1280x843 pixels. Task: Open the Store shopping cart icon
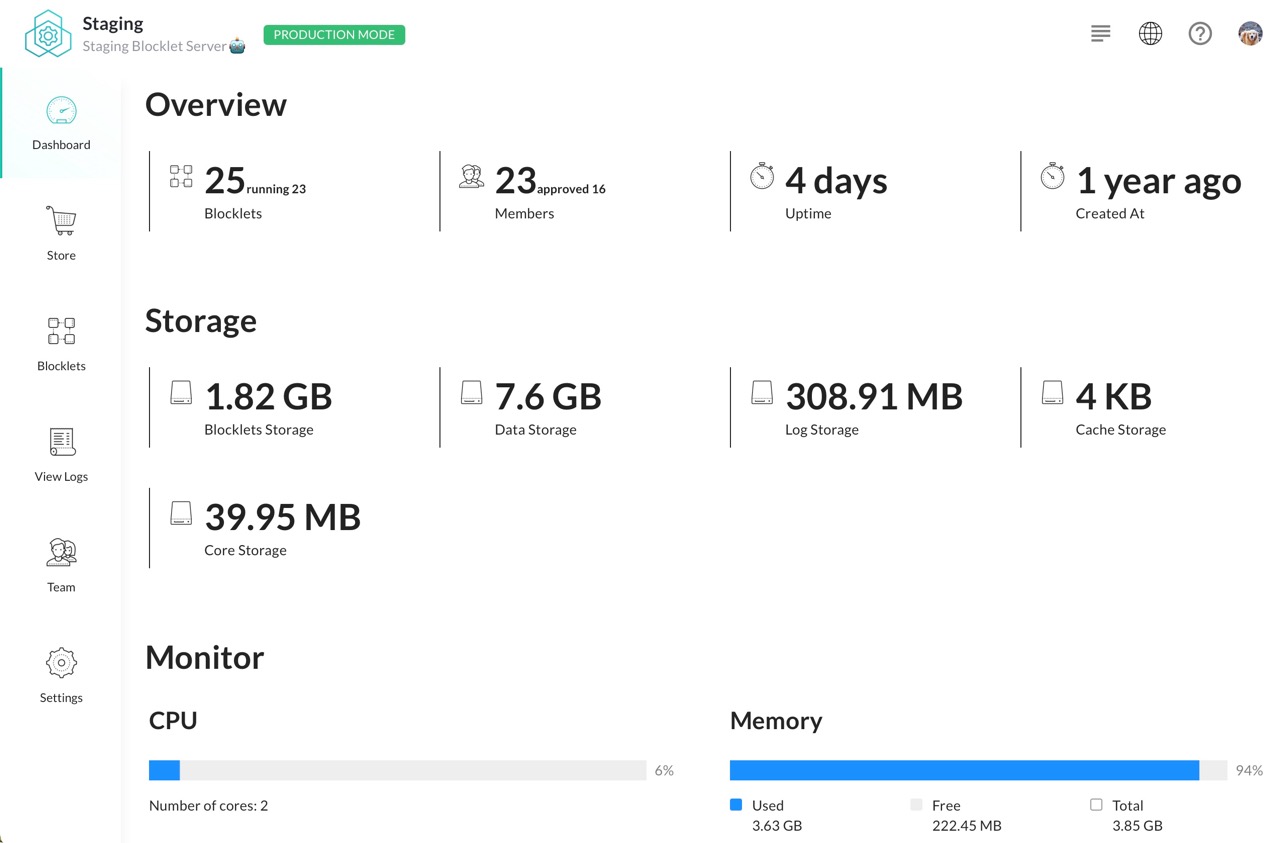click(x=61, y=221)
